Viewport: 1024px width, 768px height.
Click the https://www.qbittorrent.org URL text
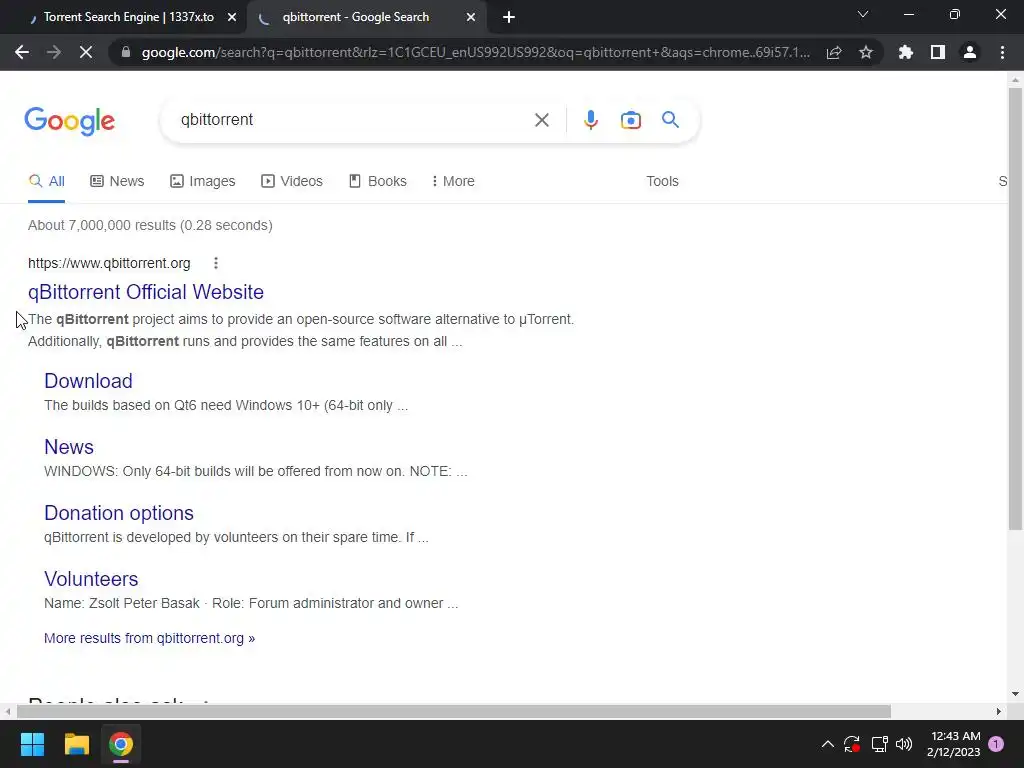tap(109, 263)
